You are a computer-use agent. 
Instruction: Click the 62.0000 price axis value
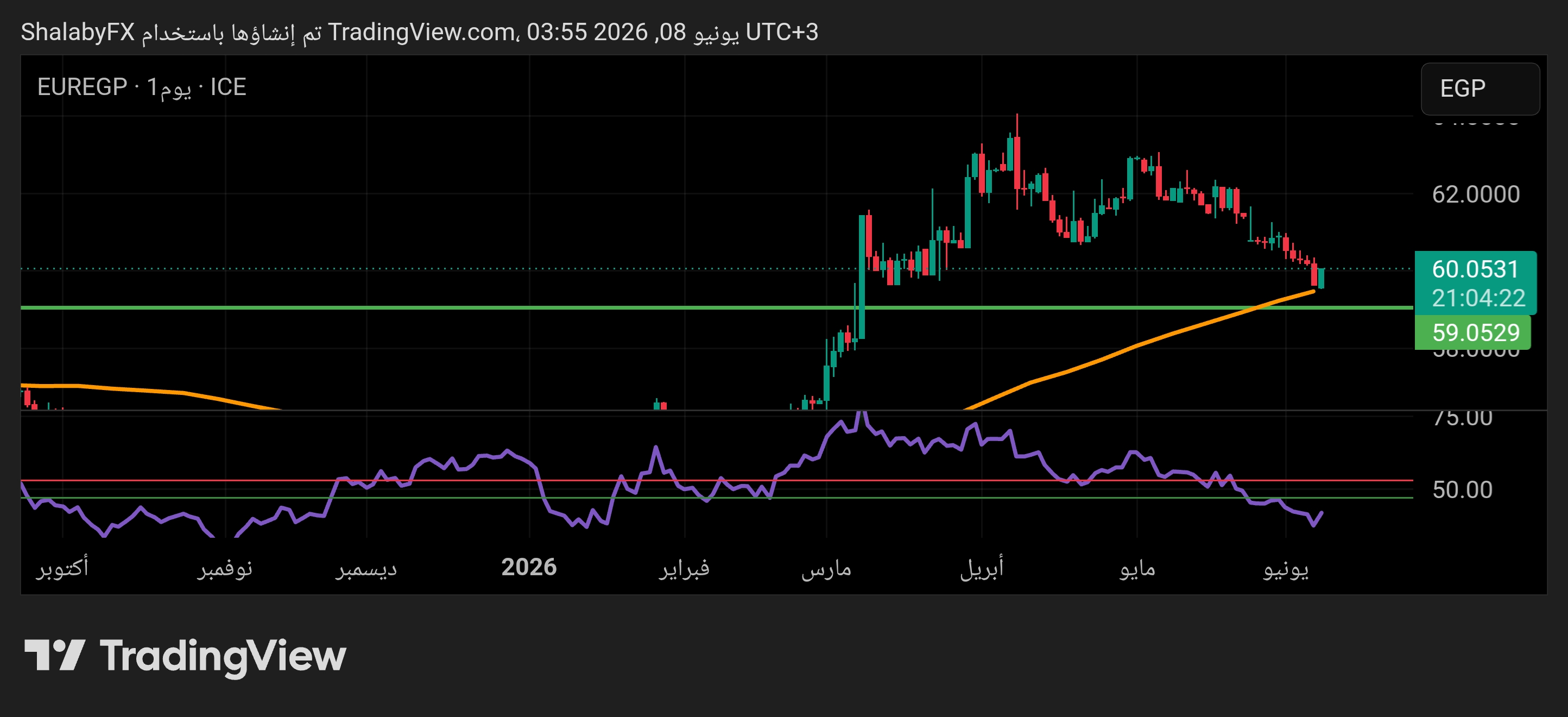(1476, 194)
